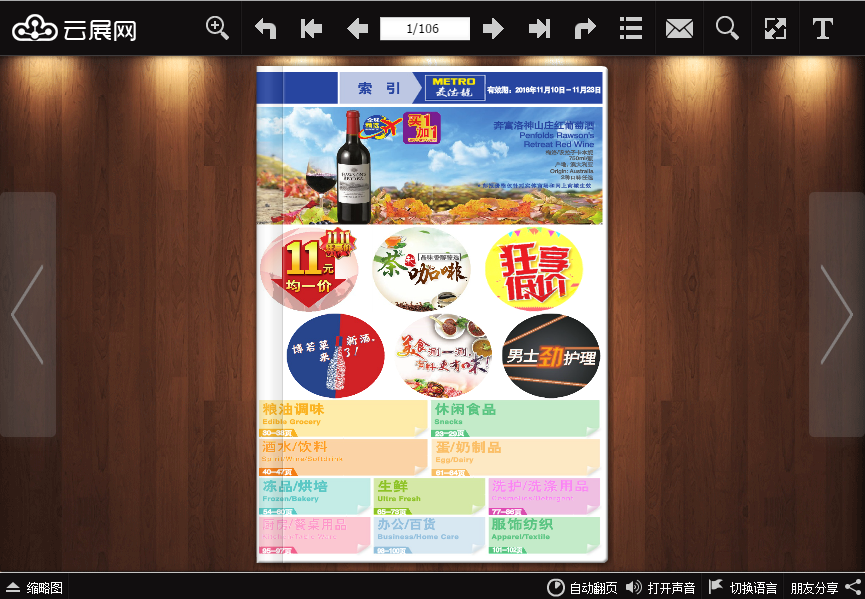Click the METRO 麦德龙 logo

(455, 88)
